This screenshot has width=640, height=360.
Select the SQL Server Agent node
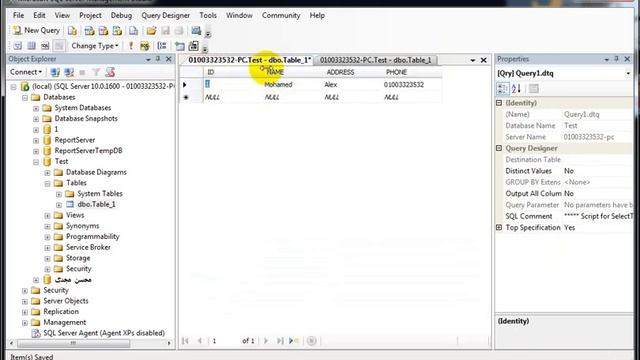tap(104, 333)
